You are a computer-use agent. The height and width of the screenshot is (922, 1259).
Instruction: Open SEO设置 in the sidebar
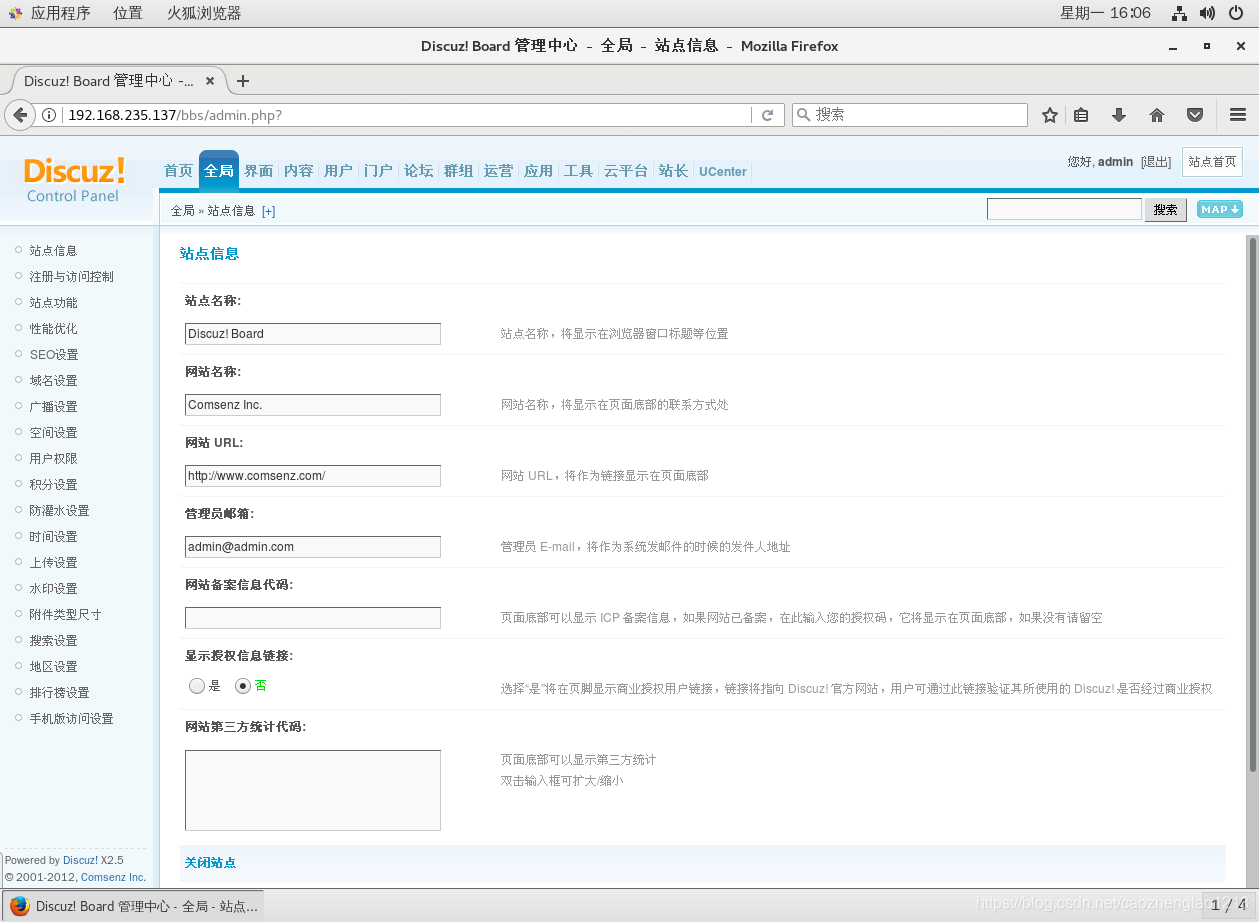pyautogui.click(x=54, y=354)
